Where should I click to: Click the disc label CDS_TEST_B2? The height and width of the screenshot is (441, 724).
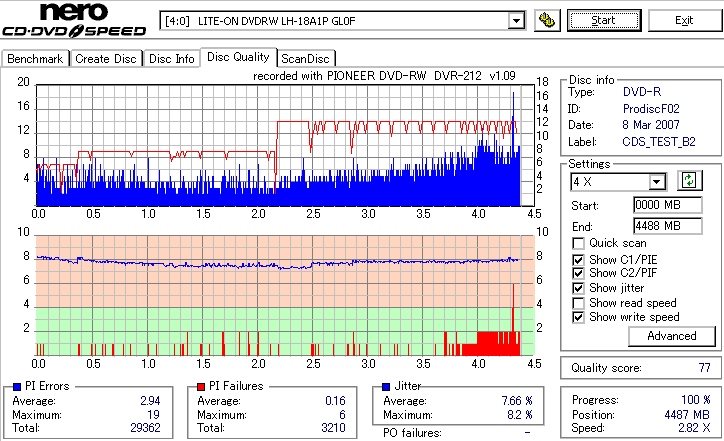659,142
